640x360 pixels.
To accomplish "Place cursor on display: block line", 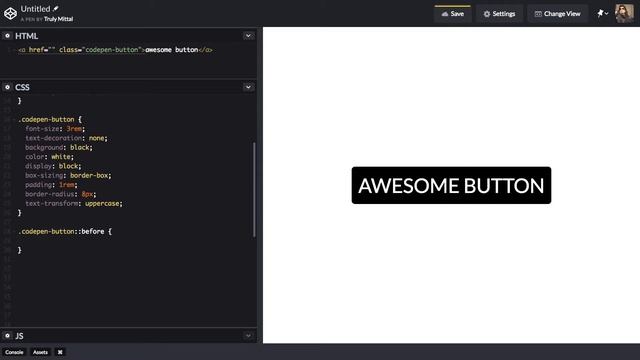I will tap(53, 166).
